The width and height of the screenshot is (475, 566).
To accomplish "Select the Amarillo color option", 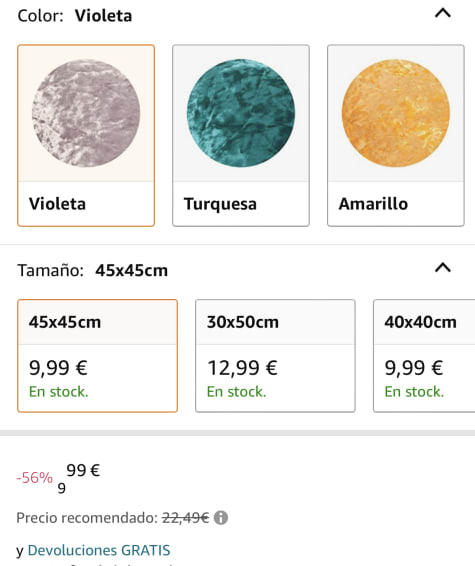I will (x=396, y=135).
